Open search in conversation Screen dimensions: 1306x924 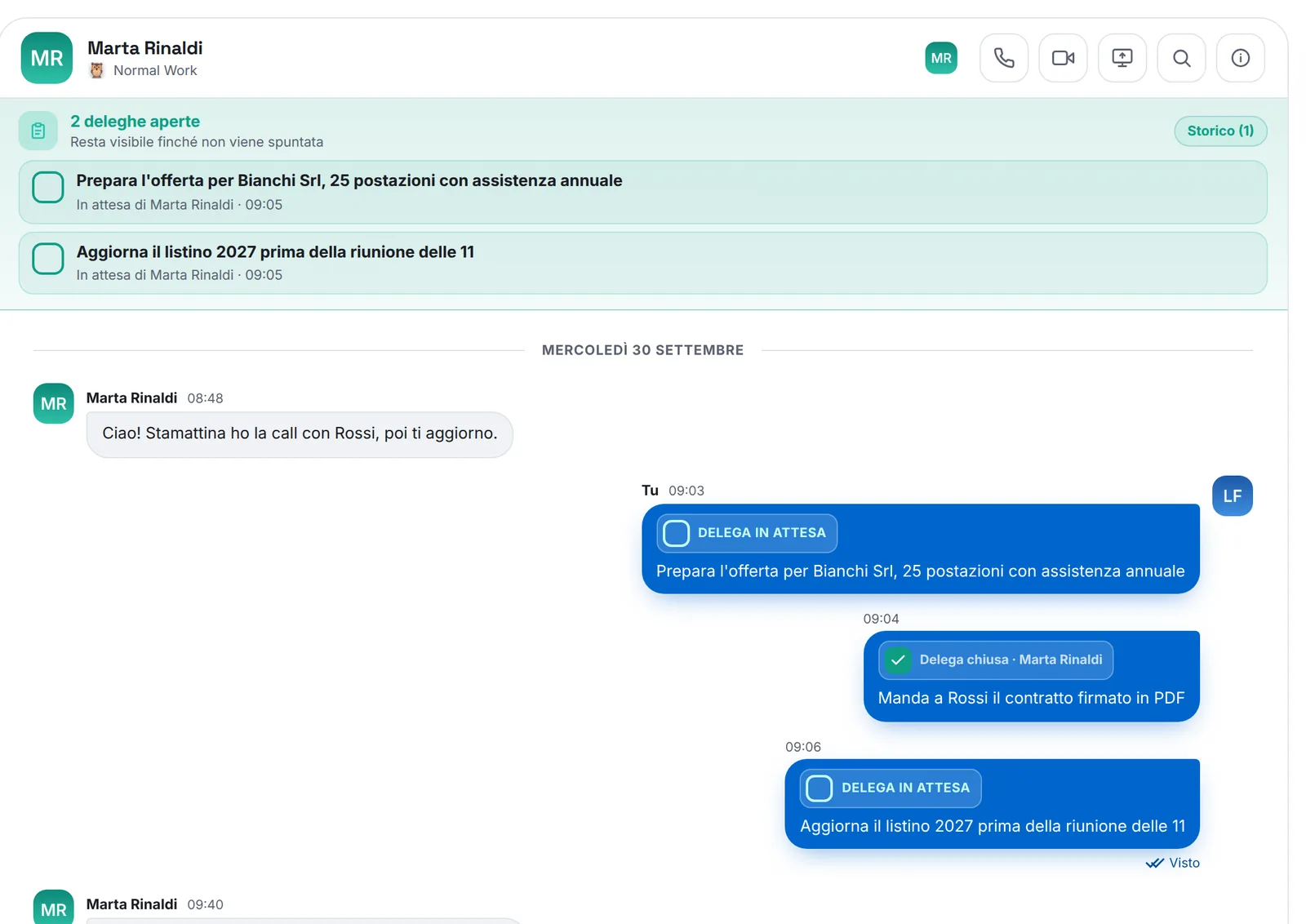coord(1181,58)
